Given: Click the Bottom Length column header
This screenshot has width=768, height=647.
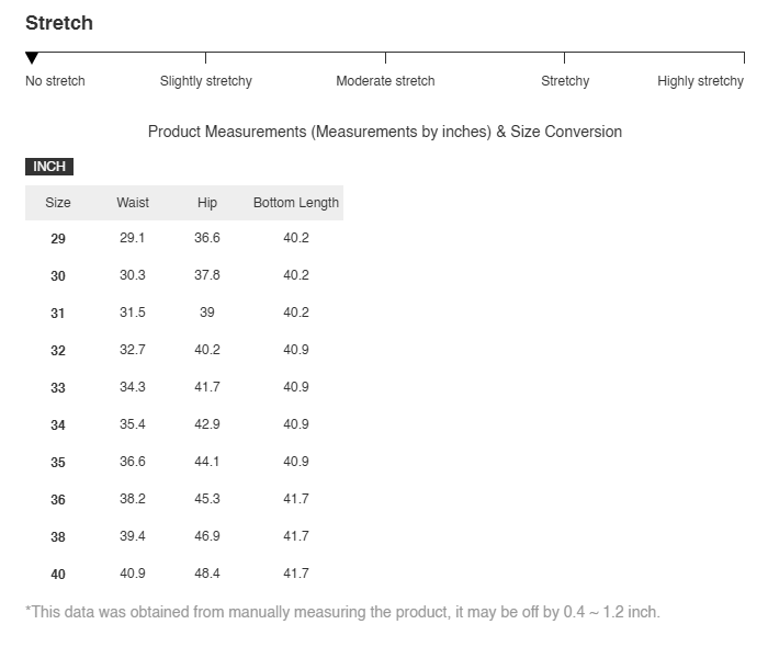Looking at the screenshot, I should pyautogui.click(x=296, y=203).
